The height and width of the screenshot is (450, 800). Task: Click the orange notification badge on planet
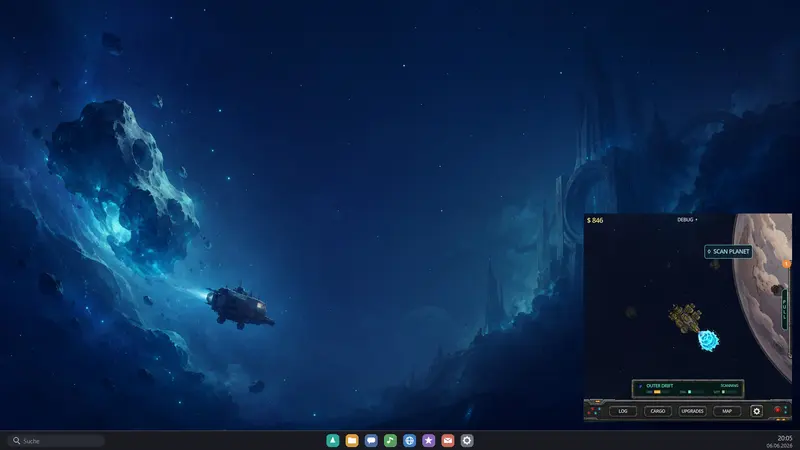[x=786, y=264]
